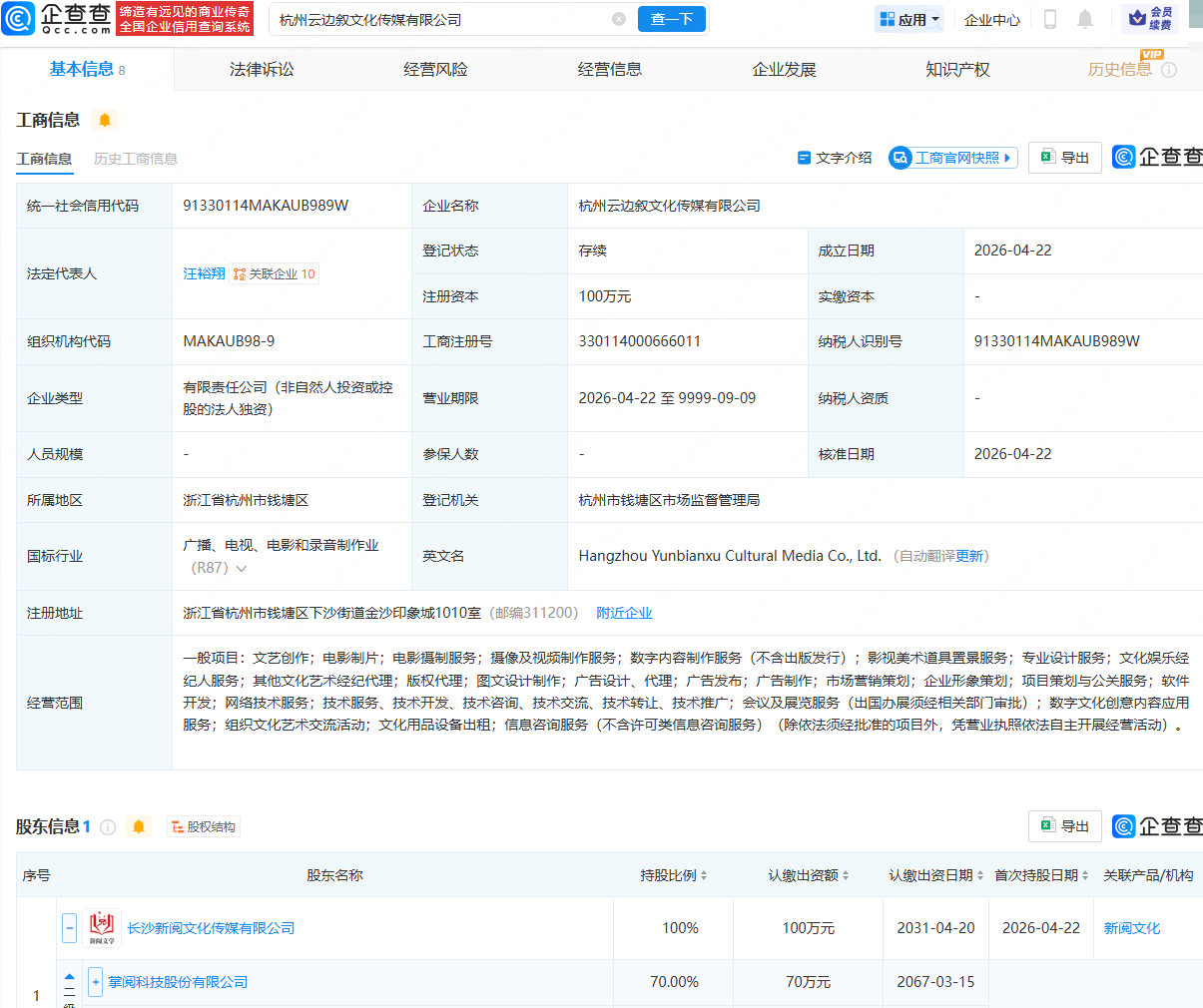
Task: Open the 企查查 logo homepage link
Action: [x=57, y=18]
